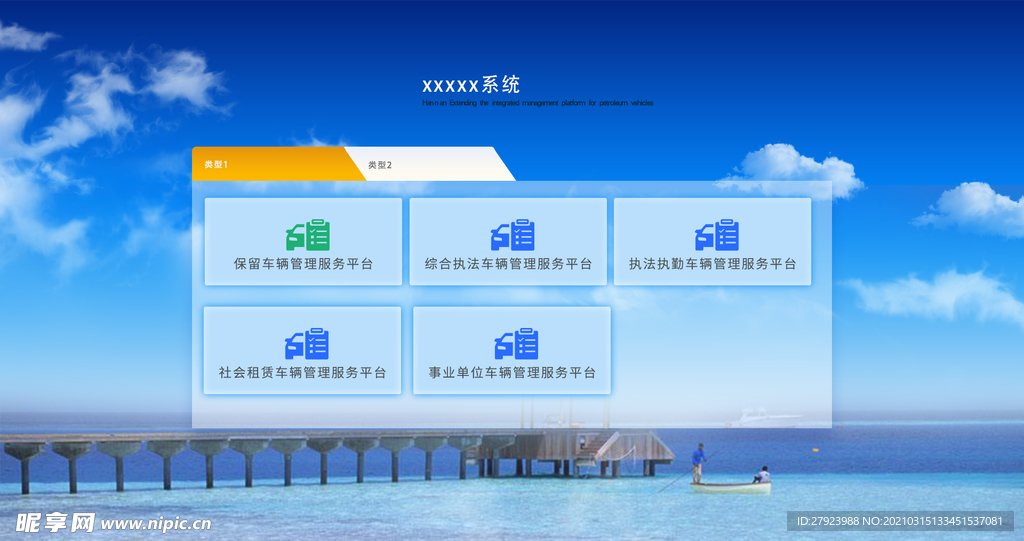Select the icon above 执法执勤车辆管理服务平台
1024x541 pixels.
click(716, 235)
